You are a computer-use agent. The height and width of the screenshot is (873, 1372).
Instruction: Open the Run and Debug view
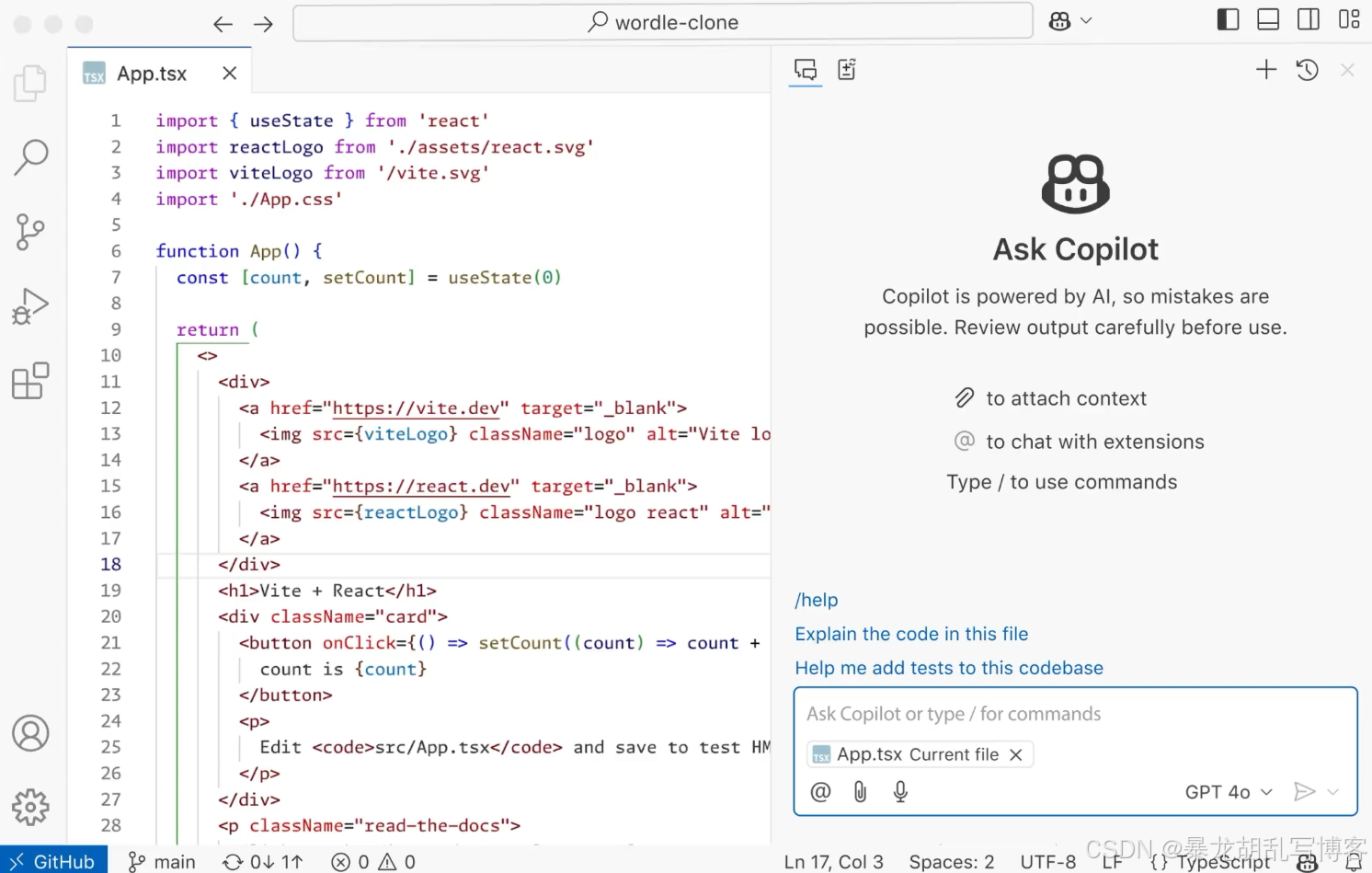[30, 306]
